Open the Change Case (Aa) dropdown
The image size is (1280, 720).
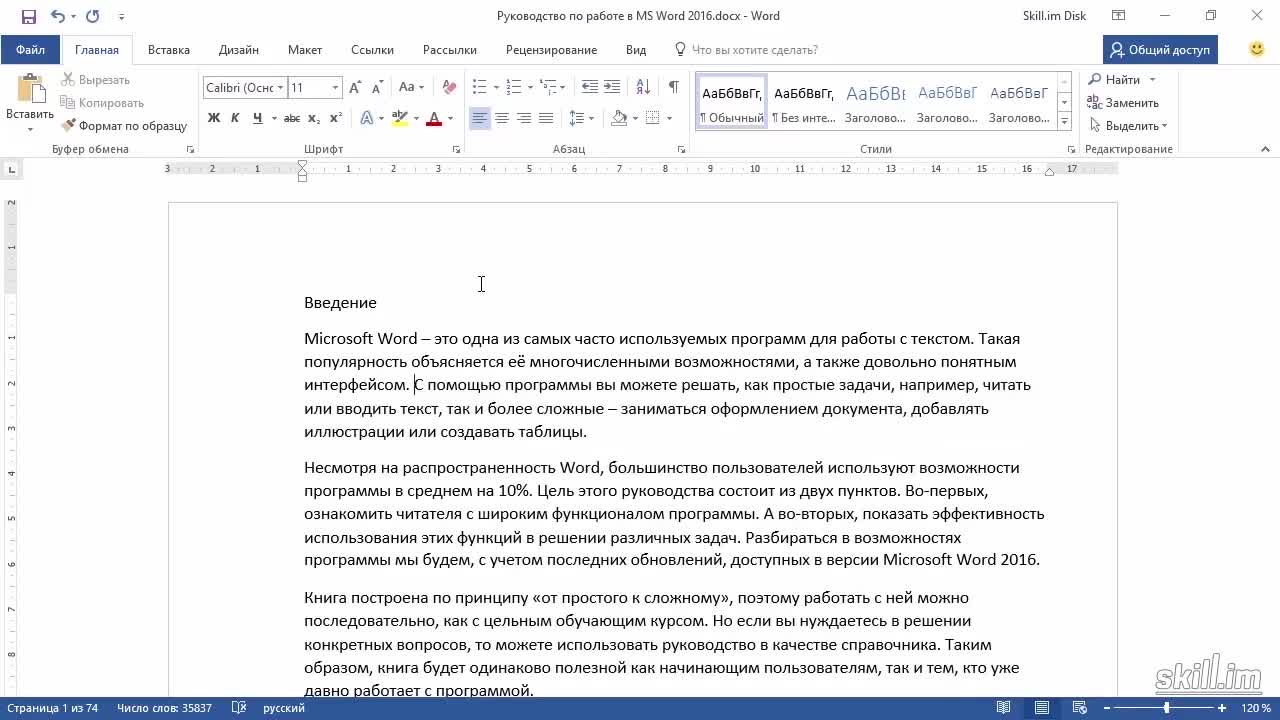pos(411,88)
